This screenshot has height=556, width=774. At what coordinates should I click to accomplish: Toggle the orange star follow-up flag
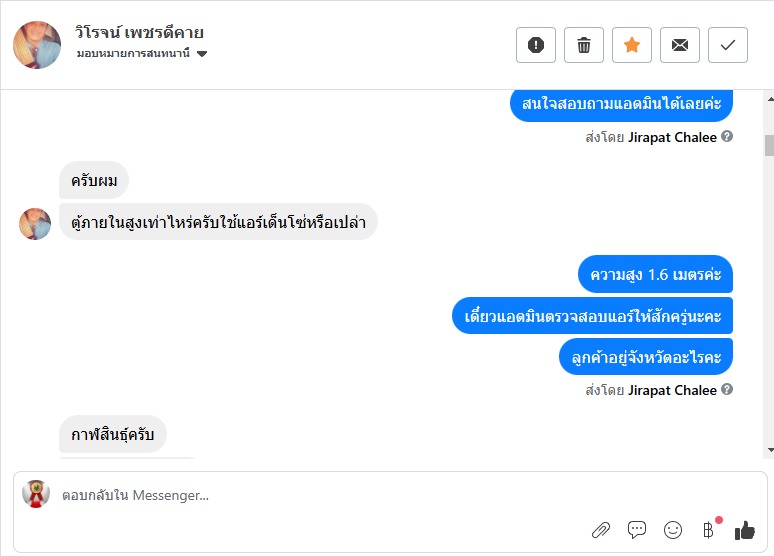632,45
